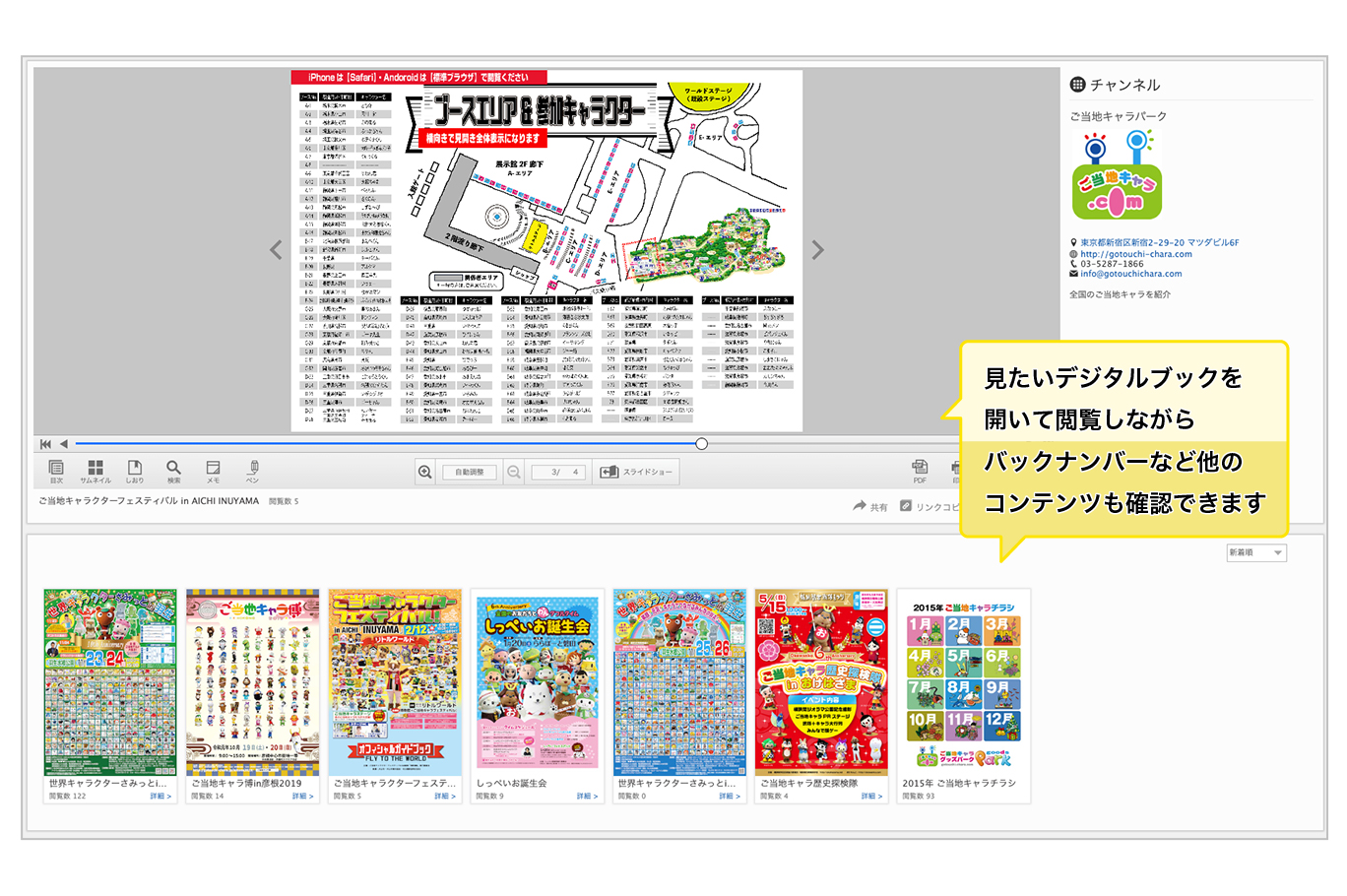Viewport: 1347px width, 896px height.
Task: Open the しっぺいお誕生会 book thumbnail
Action: coord(538,683)
